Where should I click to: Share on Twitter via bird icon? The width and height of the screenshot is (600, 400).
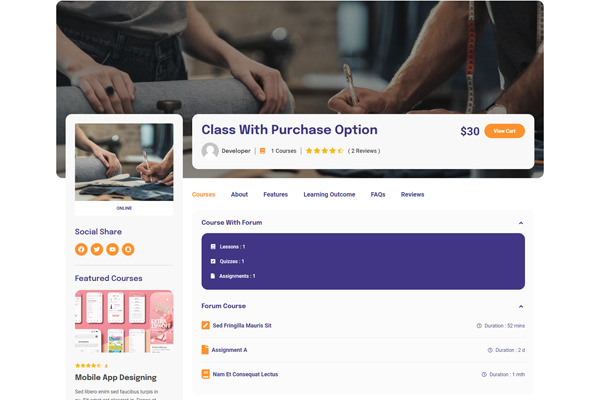click(x=97, y=249)
